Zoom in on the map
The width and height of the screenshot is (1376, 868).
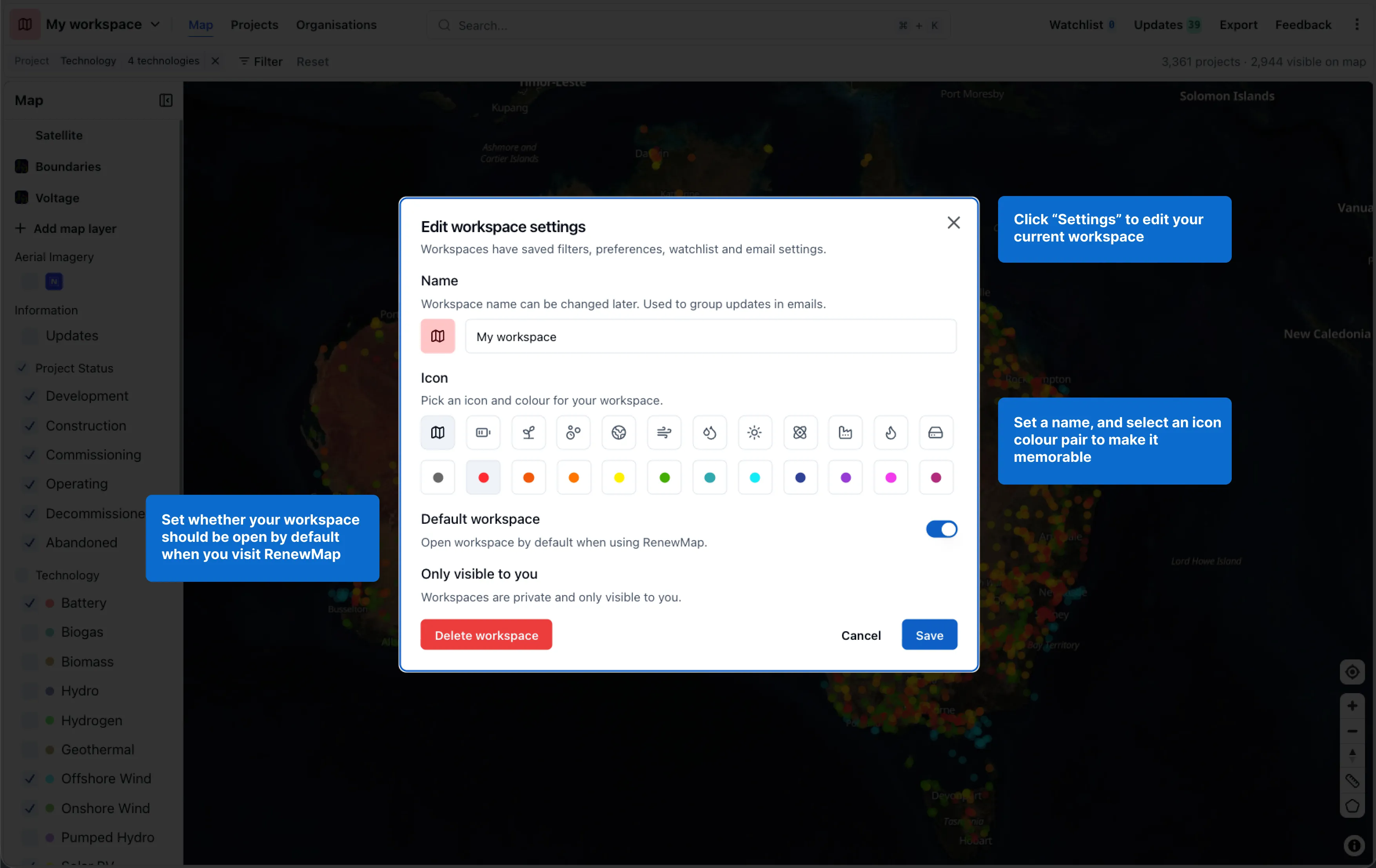coord(1352,706)
